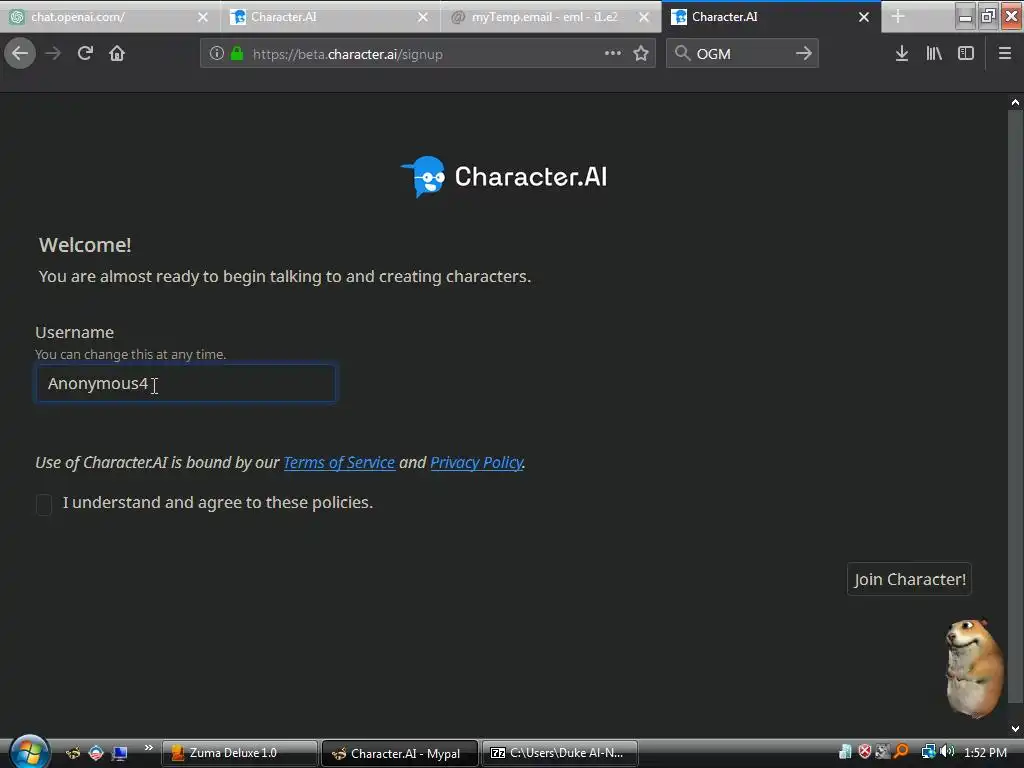Select Character.AI - Mypal taskbar button
This screenshot has width=1024, height=768.
coord(400,753)
